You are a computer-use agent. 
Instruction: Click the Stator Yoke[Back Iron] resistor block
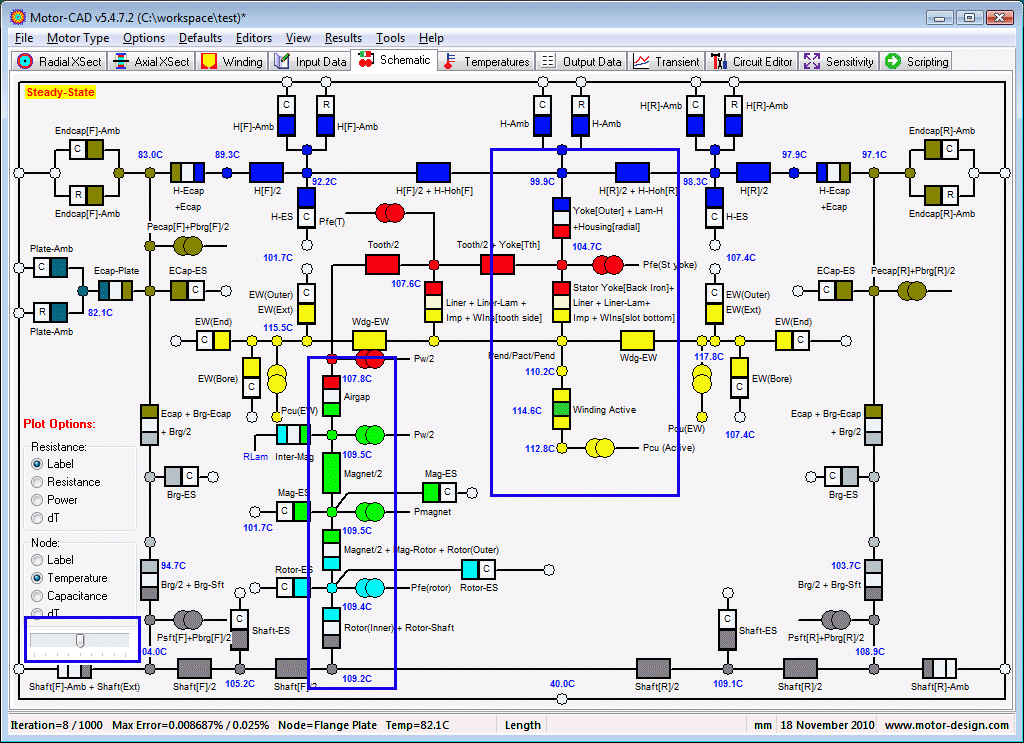pos(562,302)
